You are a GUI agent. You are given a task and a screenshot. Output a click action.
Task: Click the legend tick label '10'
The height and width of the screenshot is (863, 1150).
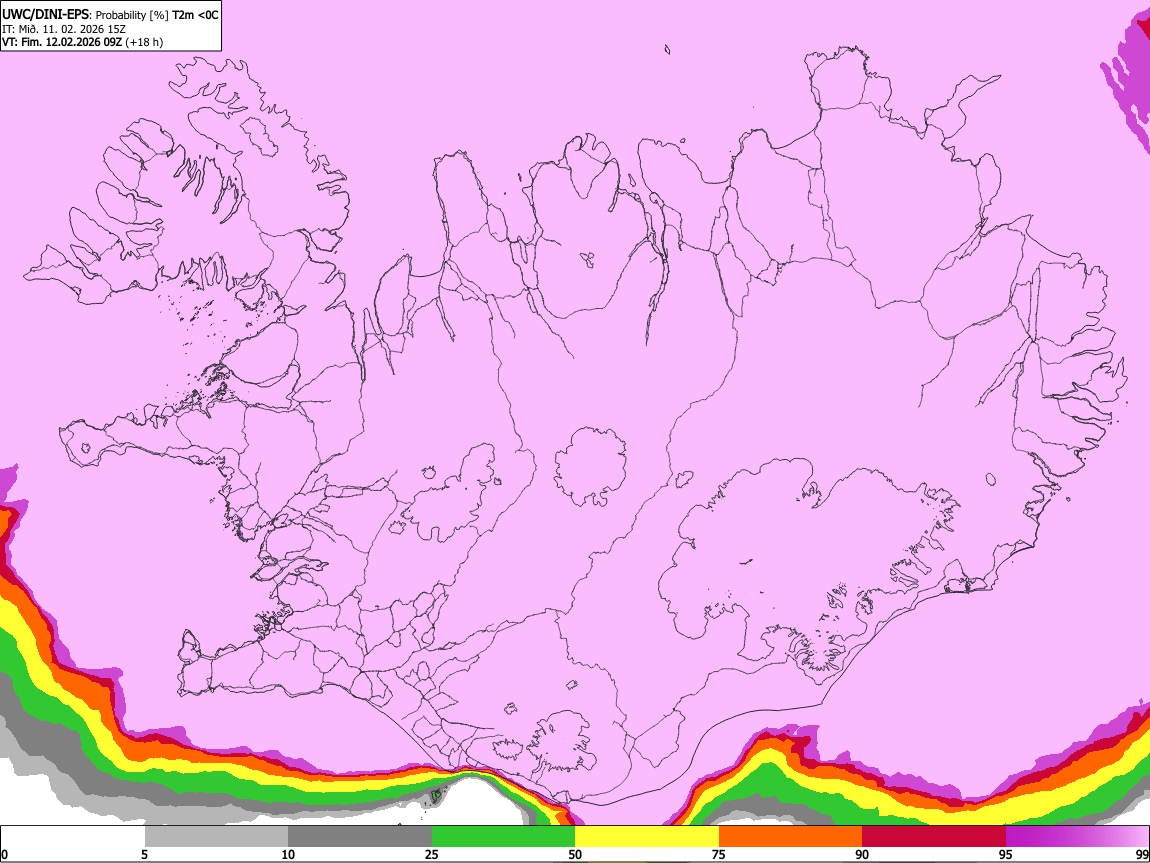[288, 854]
